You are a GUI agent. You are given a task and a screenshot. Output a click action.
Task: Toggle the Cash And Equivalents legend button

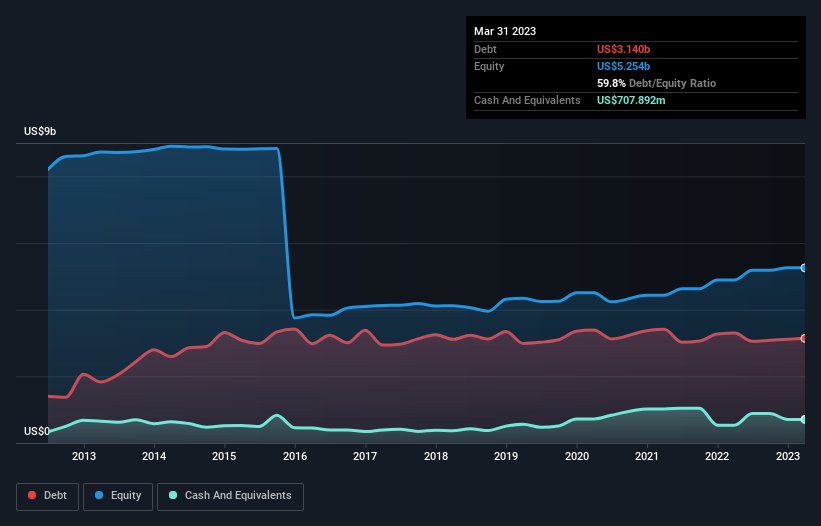230,496
